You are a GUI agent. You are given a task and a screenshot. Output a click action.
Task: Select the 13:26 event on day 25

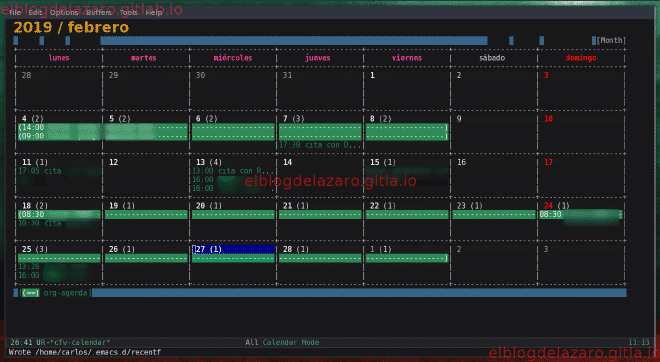(29, 266)
